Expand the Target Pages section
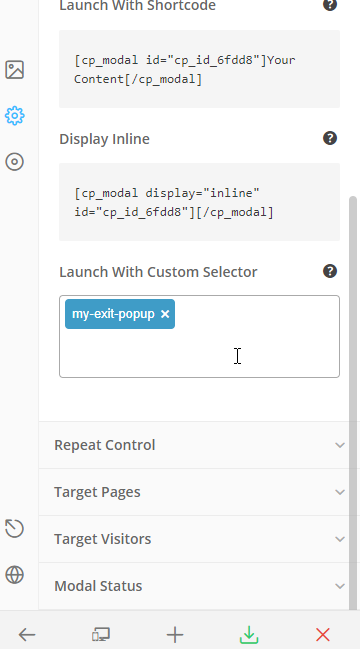This screenshot has width=360, height=649. point(199,492)
